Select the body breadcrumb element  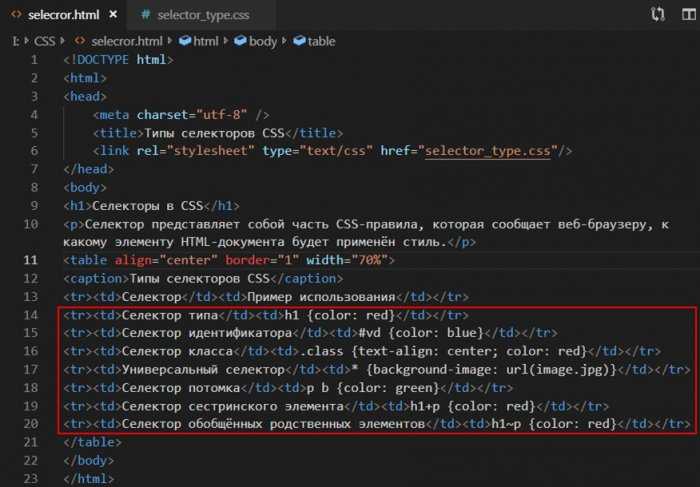pyautogui.click(x=262, y=41)
